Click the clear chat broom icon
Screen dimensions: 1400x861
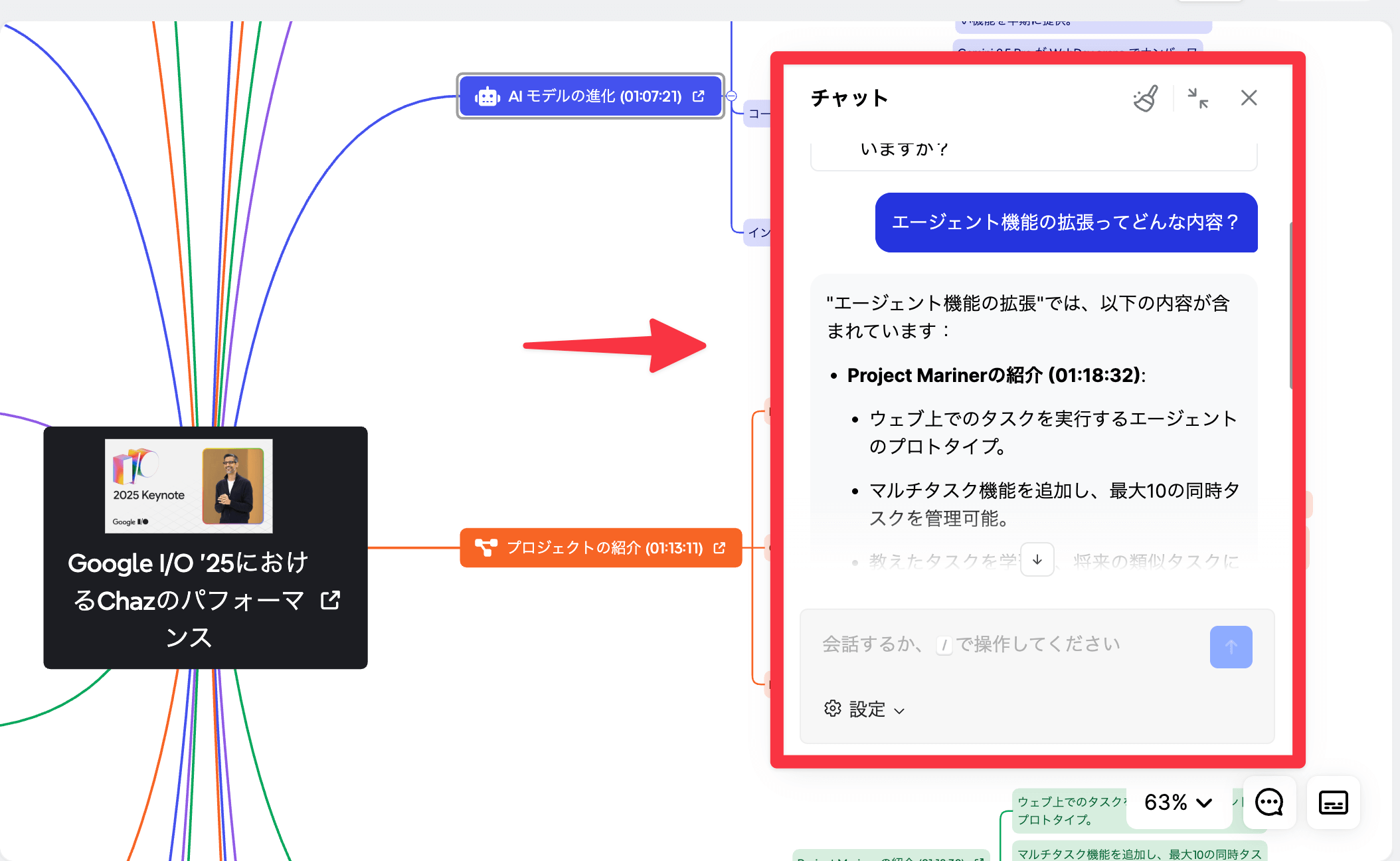coord(1145,98)
